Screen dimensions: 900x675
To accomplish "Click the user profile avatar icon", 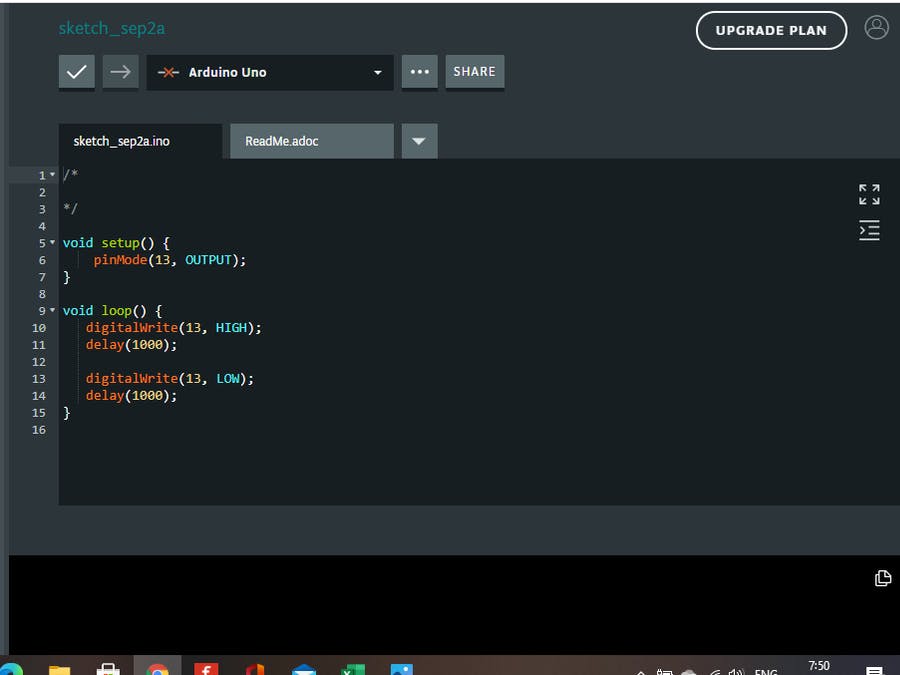I will [x=876, y=28].
